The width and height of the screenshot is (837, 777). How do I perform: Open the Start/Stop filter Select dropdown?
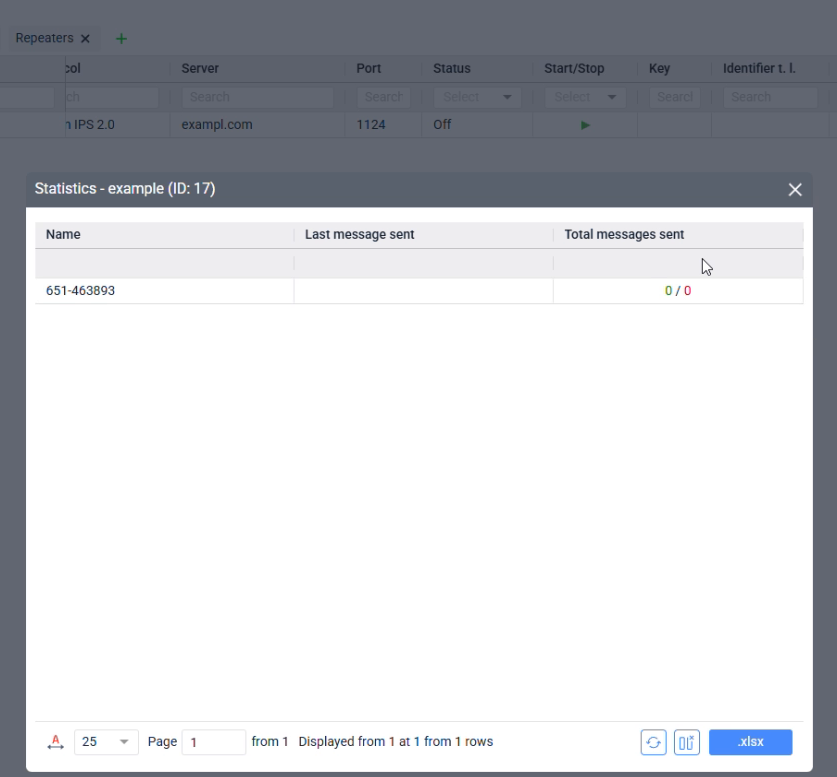(585, 97)
